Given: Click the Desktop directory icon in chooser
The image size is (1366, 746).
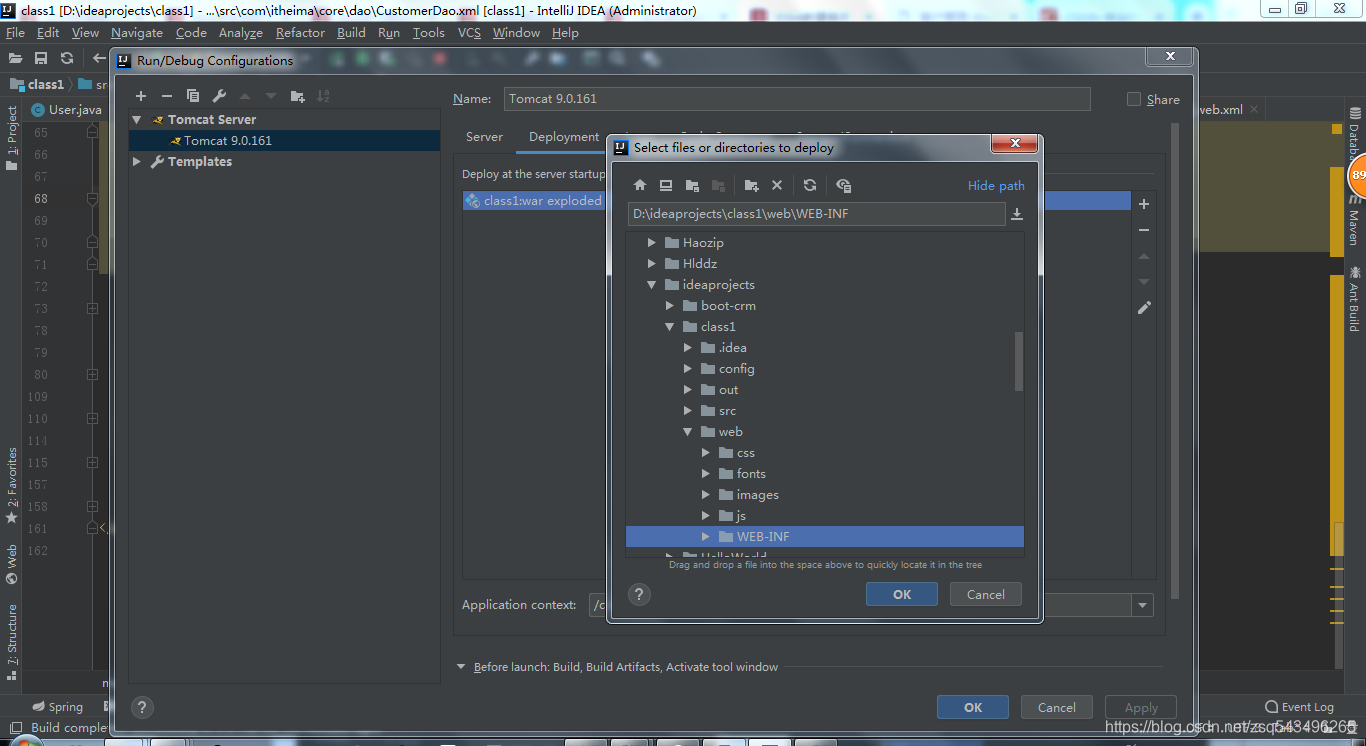Looking at the screenshot, I should pyautogui.click(x=666, y=185).
